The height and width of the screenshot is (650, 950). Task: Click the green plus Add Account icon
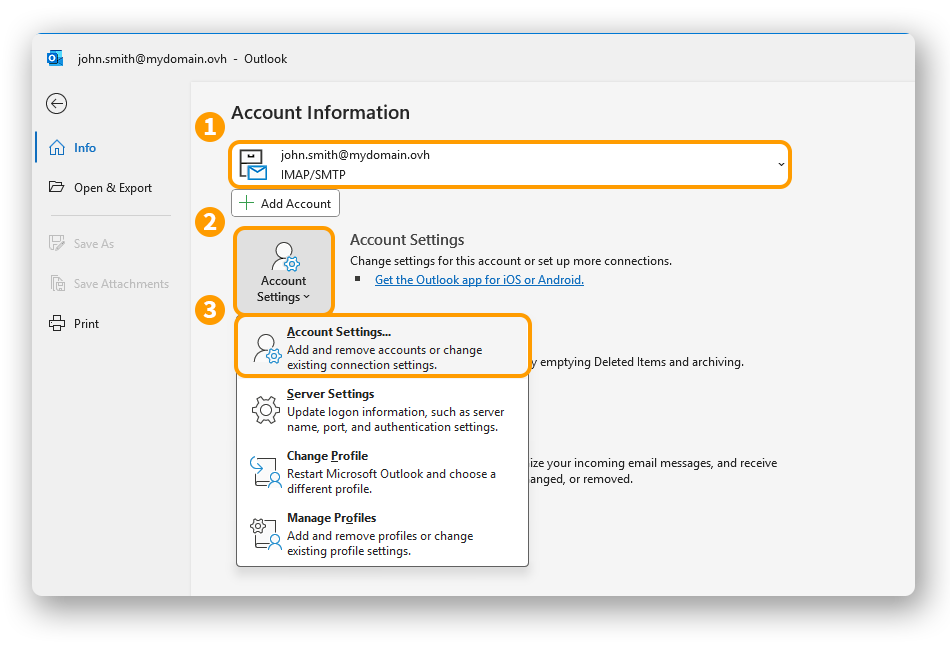click(x=247, y=204)
